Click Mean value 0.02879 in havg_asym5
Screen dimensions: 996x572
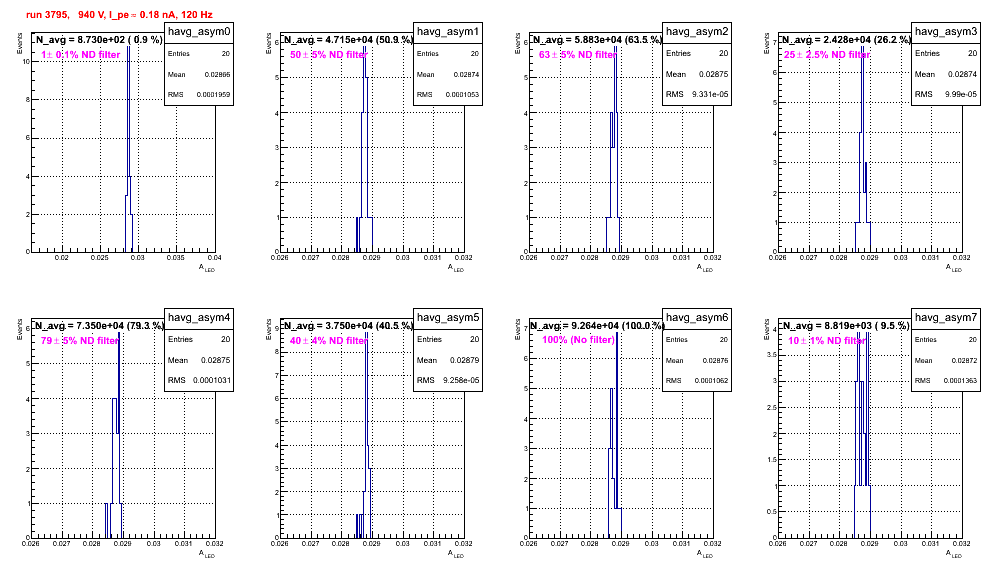(x=464, y=360)
